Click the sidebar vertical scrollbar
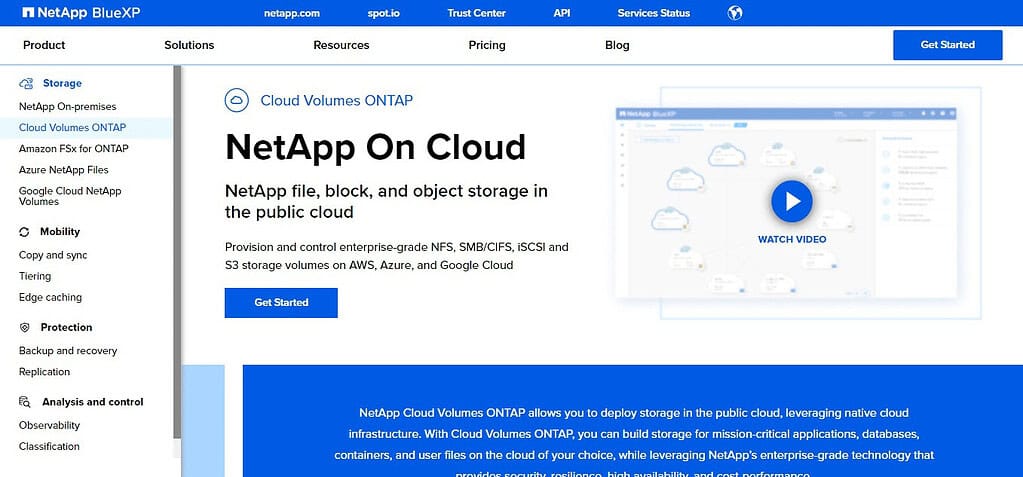Viewport: 1023px width, 477px height. coord(177,252)
